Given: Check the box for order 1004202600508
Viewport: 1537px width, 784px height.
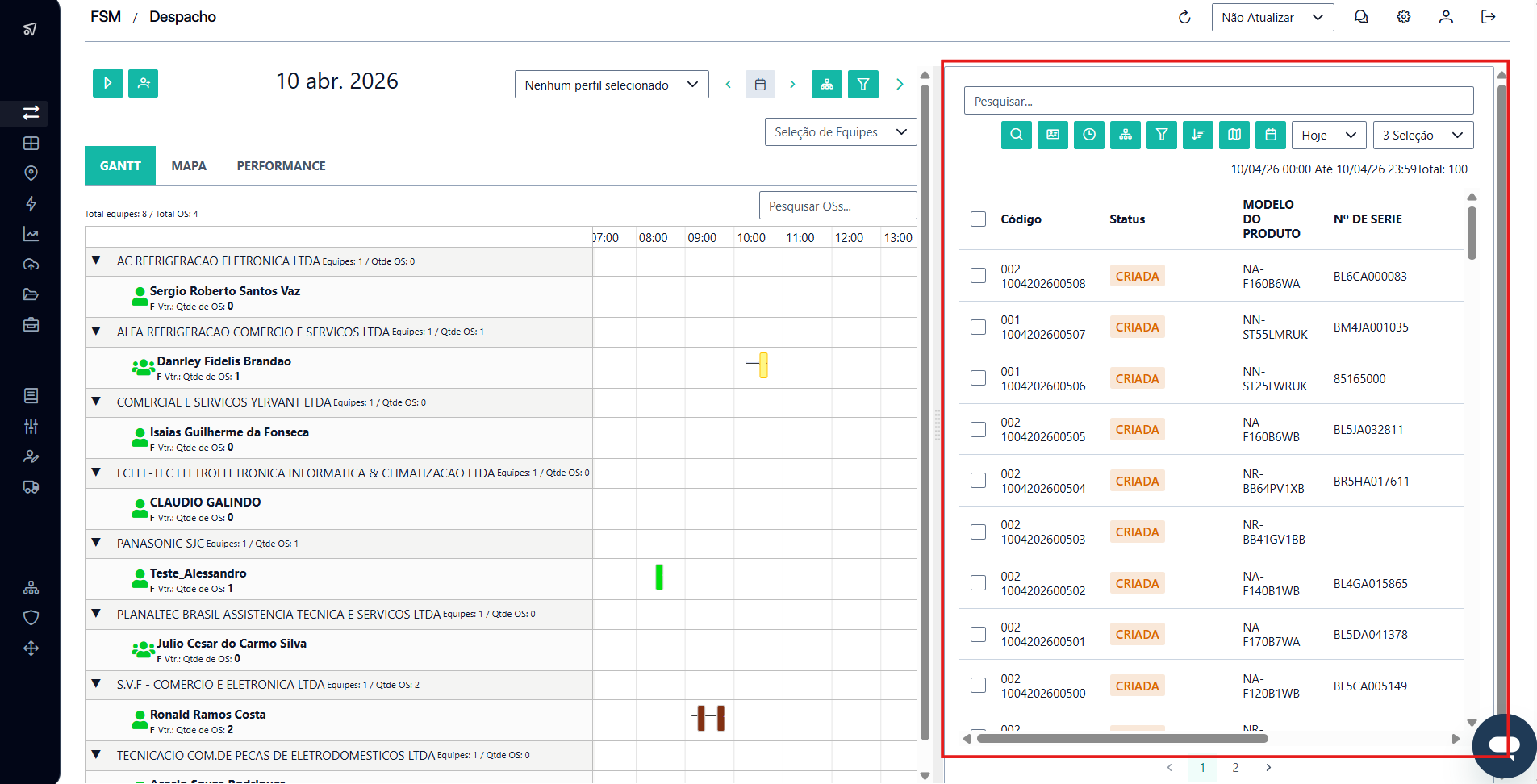Looking at the screenshot, I should (x=978, y=276).
